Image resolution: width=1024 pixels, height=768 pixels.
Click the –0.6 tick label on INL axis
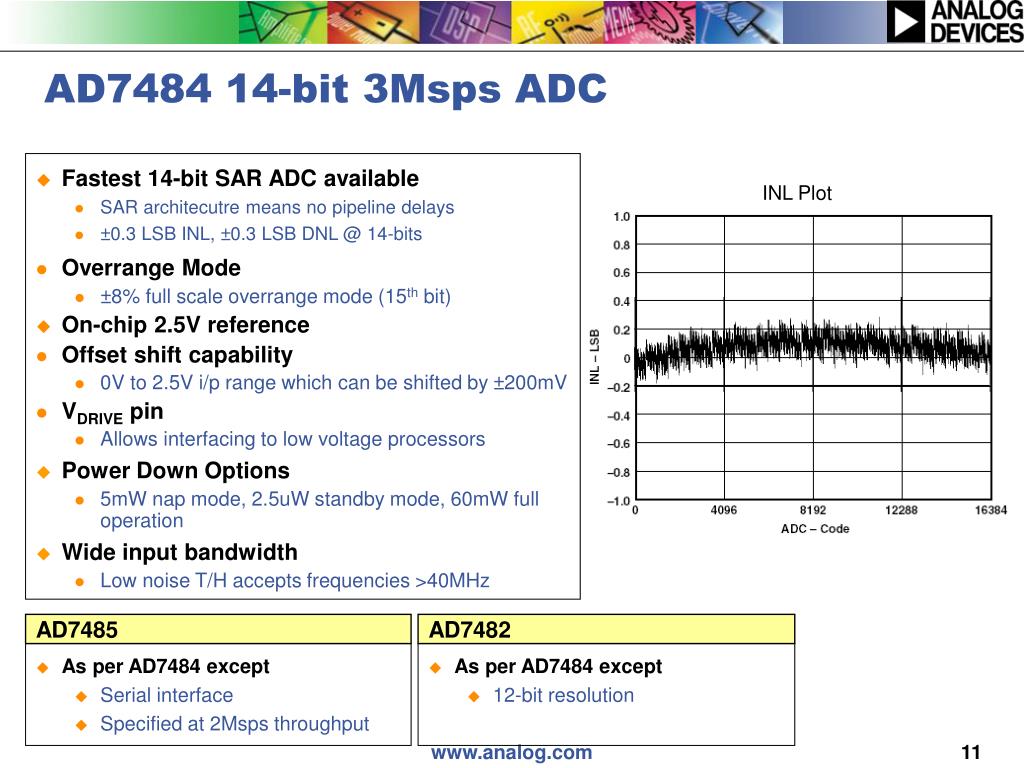pyautogui.click(x=618, y=444)
